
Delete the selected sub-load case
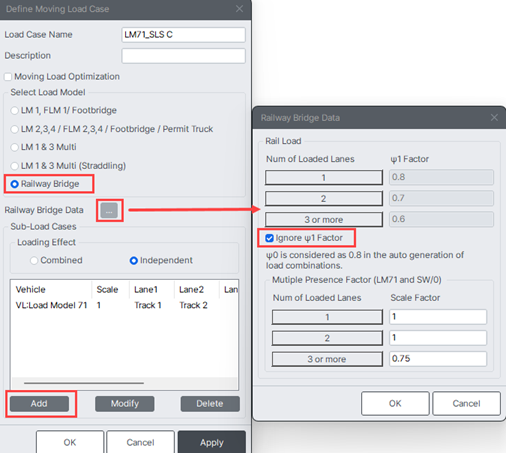[x=210, y=404]
